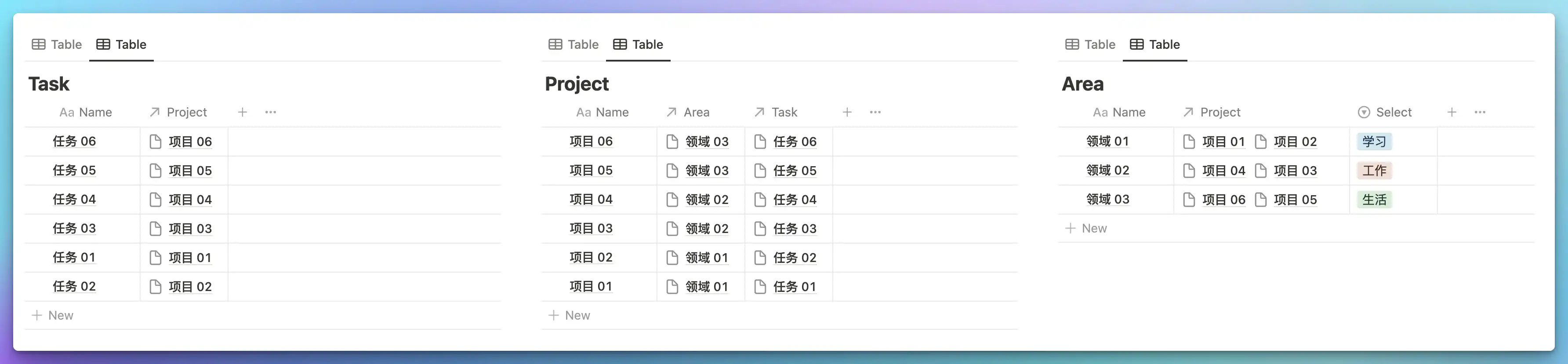
Task: Open more options in Task table header
Action: 271,112
